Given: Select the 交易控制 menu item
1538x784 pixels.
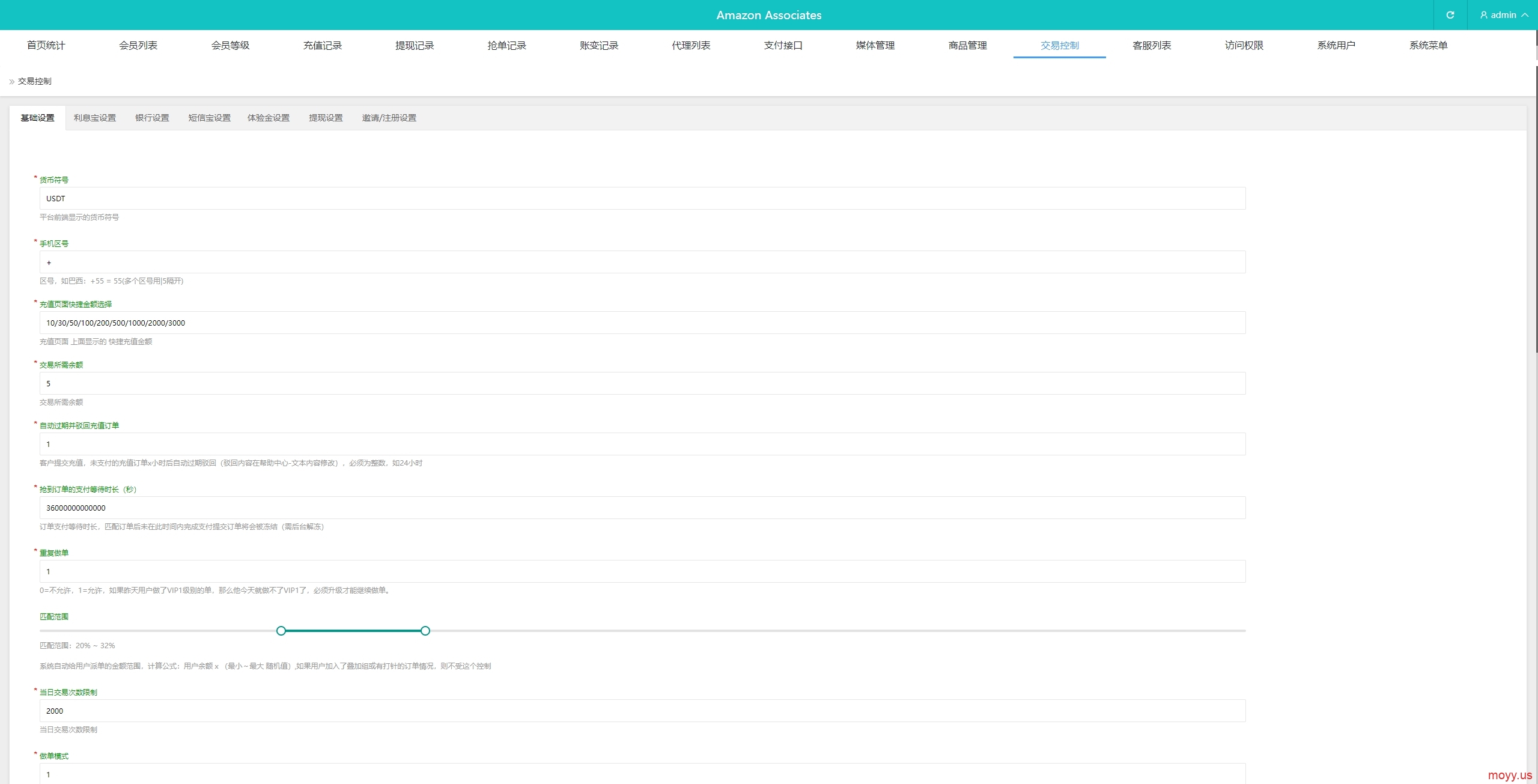Looking at the screenshot, I should coord(1060,45).
